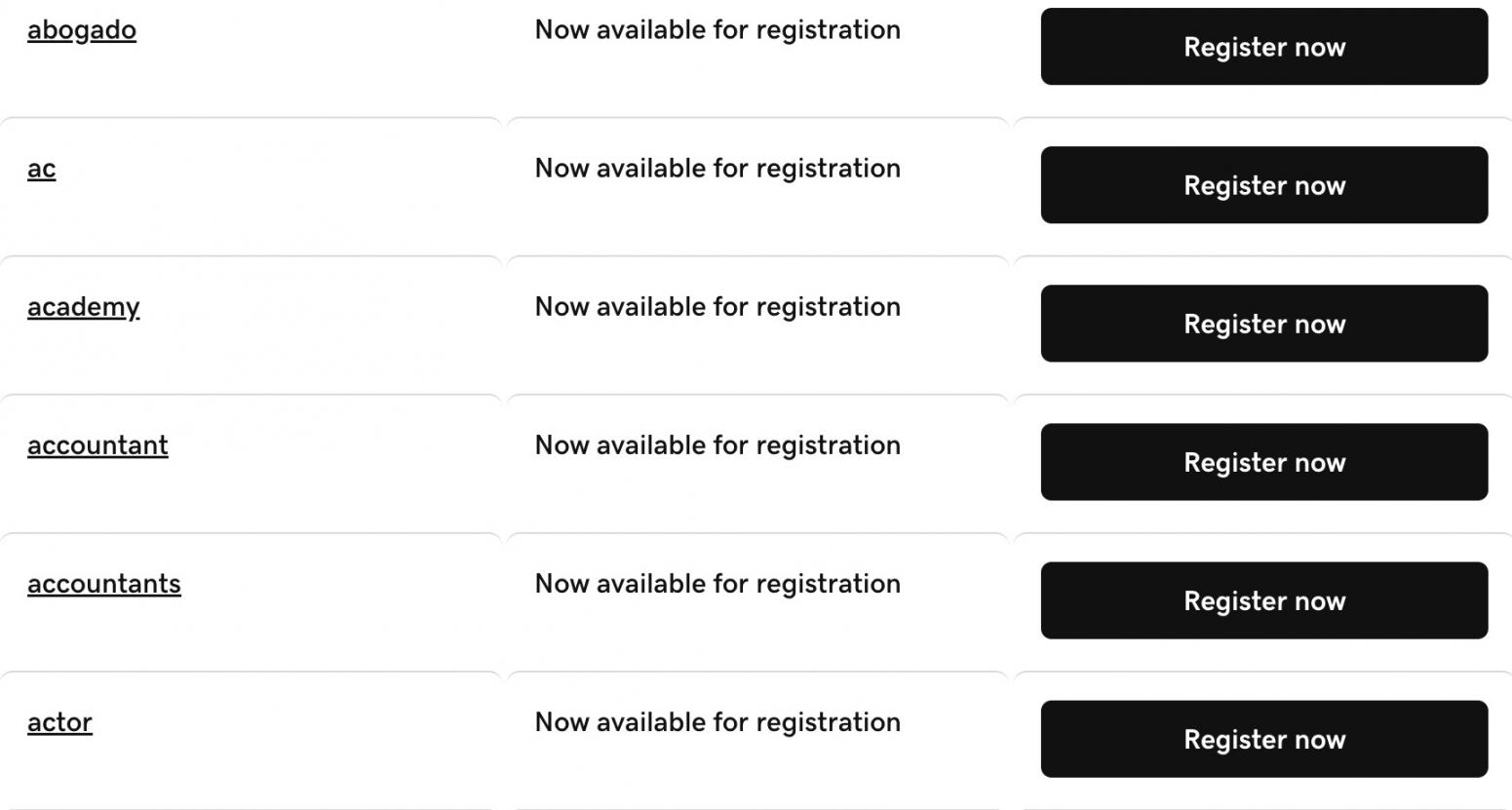
Task: Open the actor domain link
Action: (x=59, y=722)
